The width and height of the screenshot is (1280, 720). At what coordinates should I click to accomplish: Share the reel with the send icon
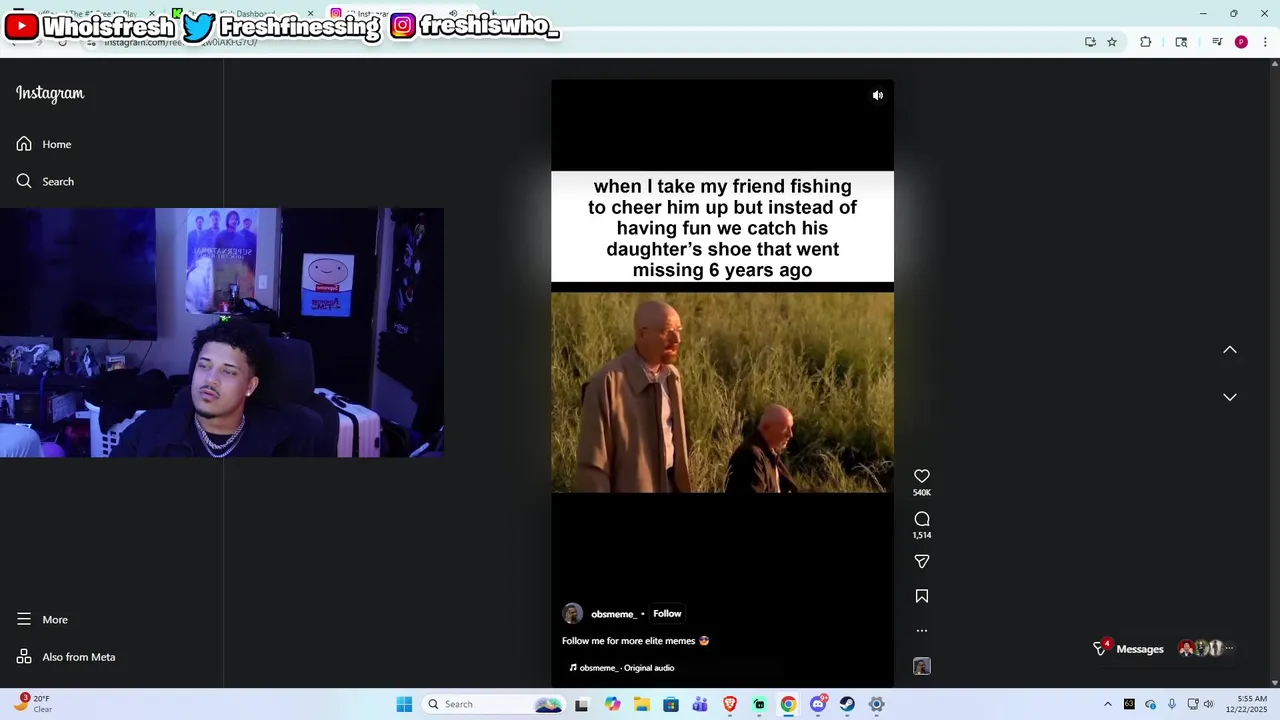[922, 562]
